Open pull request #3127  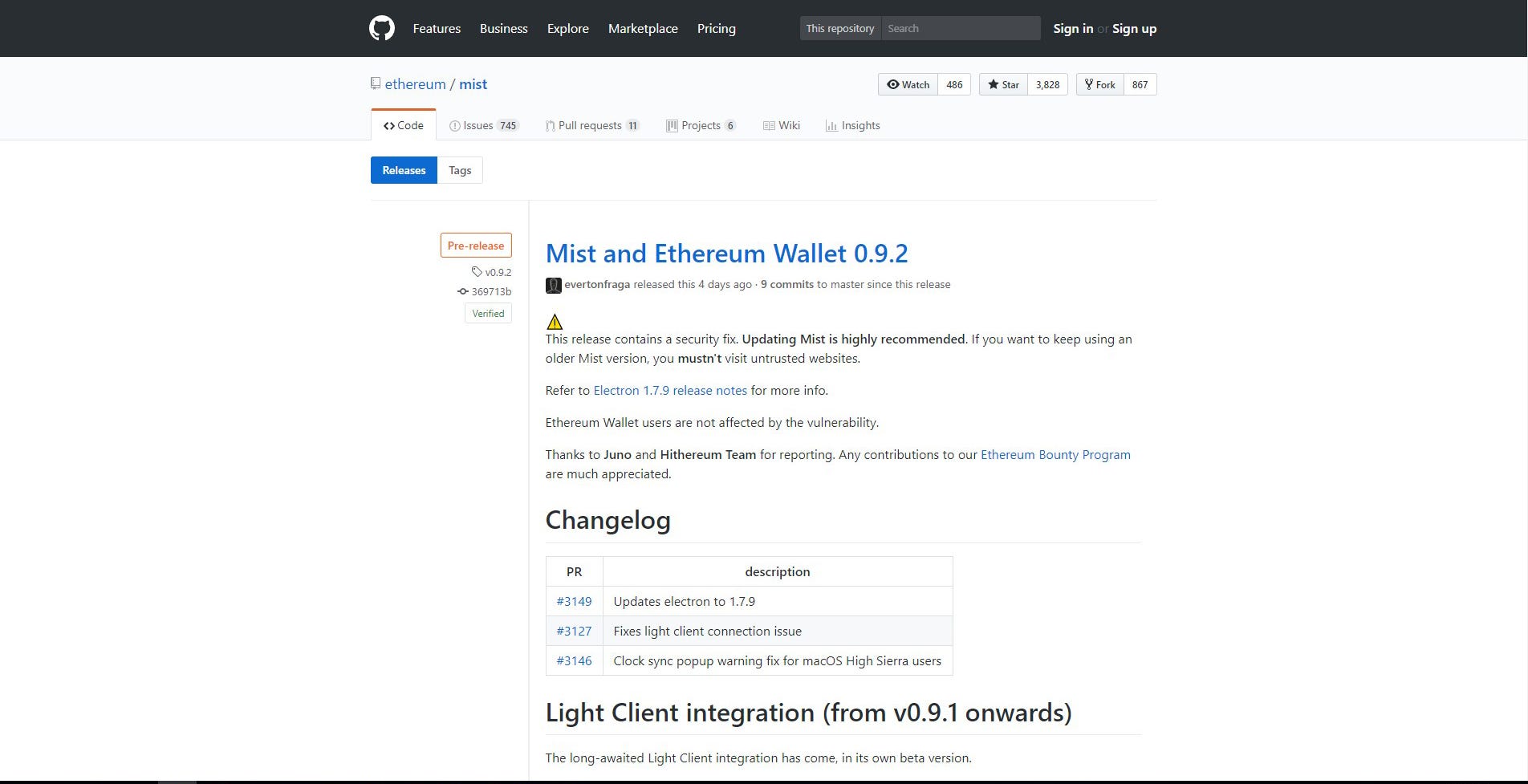point(574,631)
